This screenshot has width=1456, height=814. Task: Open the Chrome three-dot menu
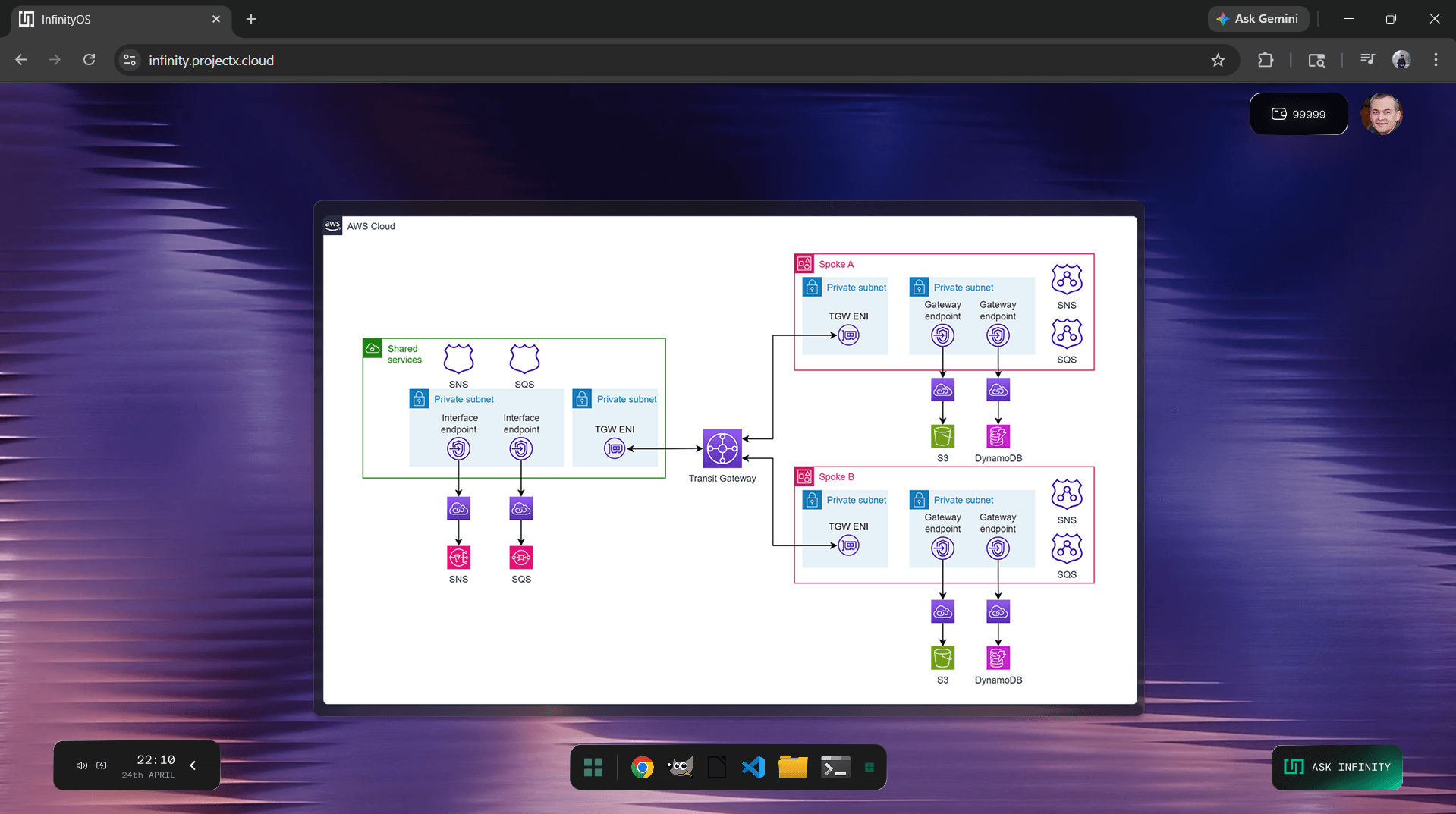pos(1436,60)
